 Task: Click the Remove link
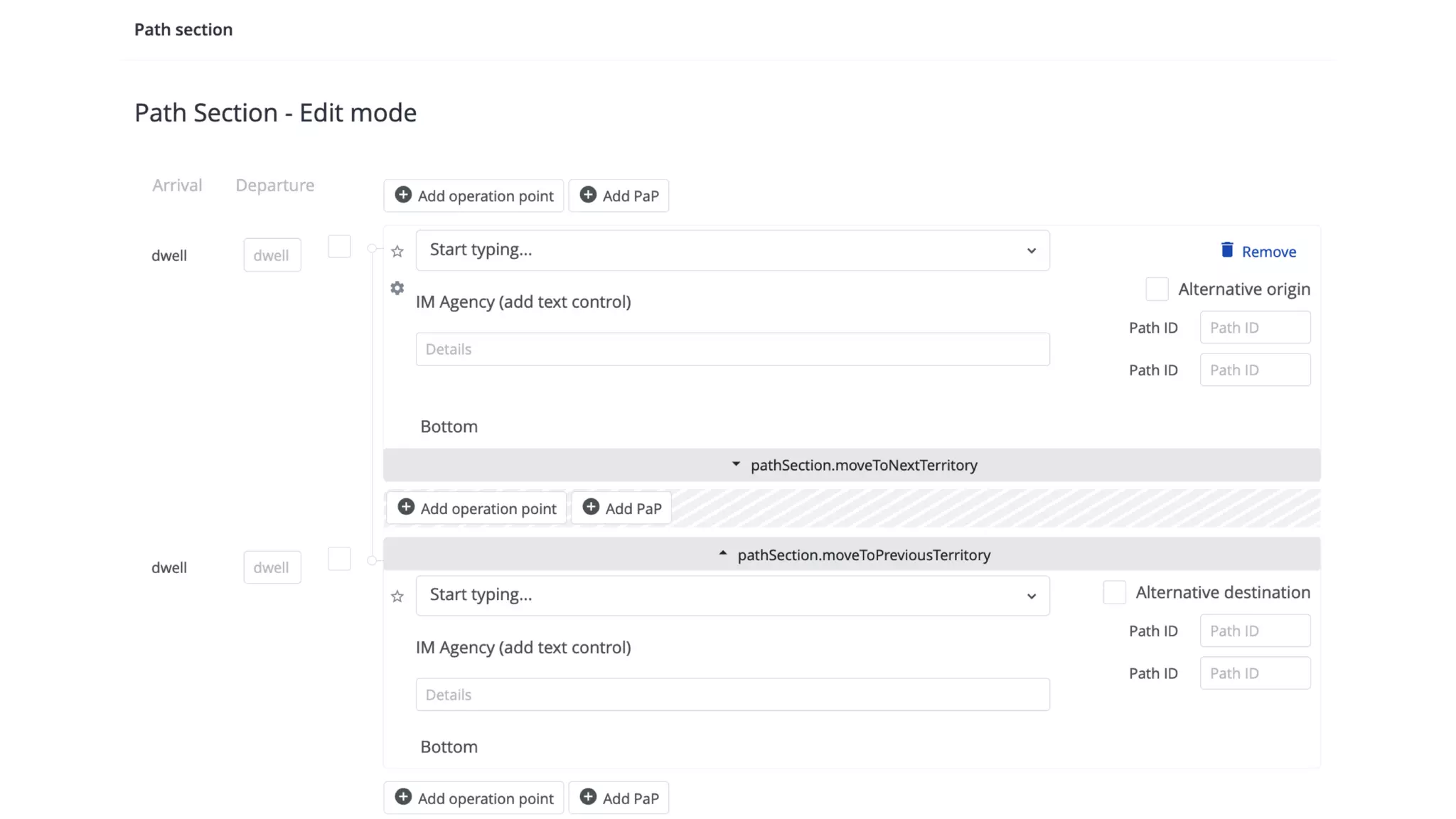point(1268,252)
